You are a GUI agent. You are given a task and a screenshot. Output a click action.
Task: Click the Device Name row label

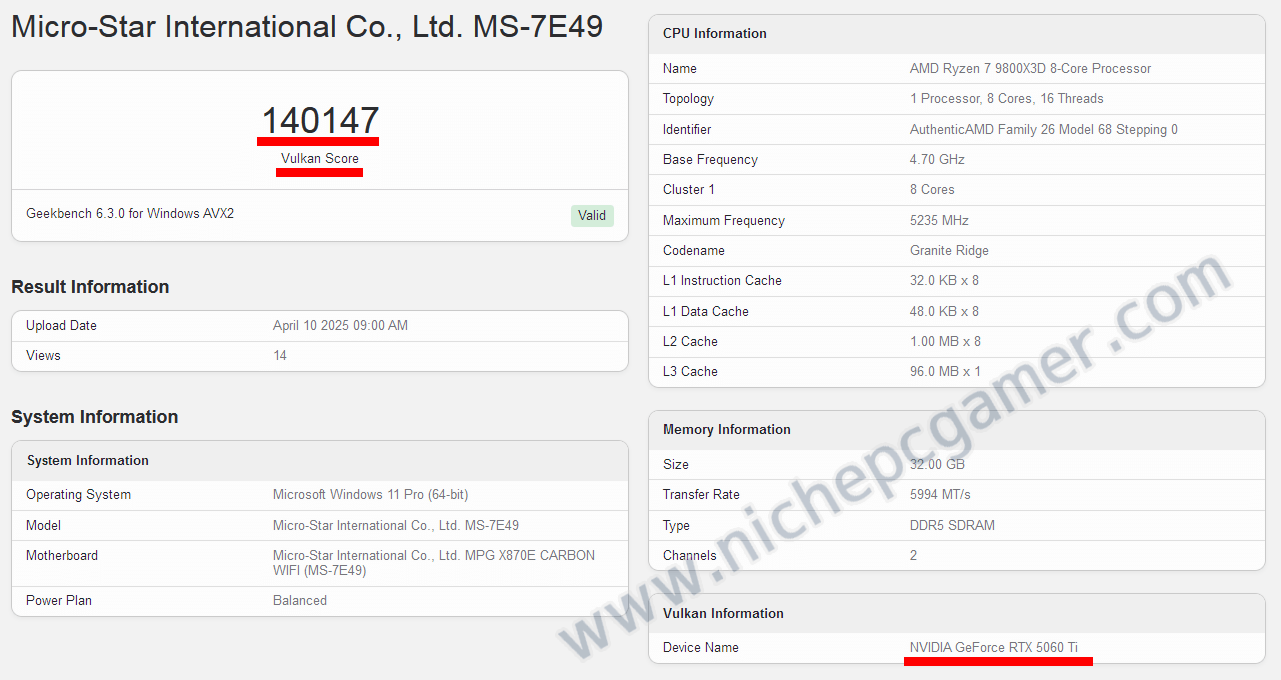pos(701,647)
